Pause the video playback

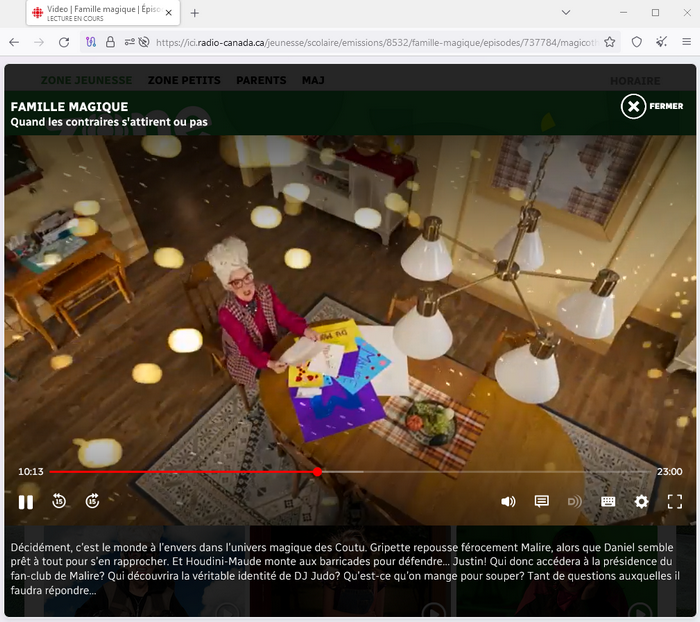click(x=26, y=501)
